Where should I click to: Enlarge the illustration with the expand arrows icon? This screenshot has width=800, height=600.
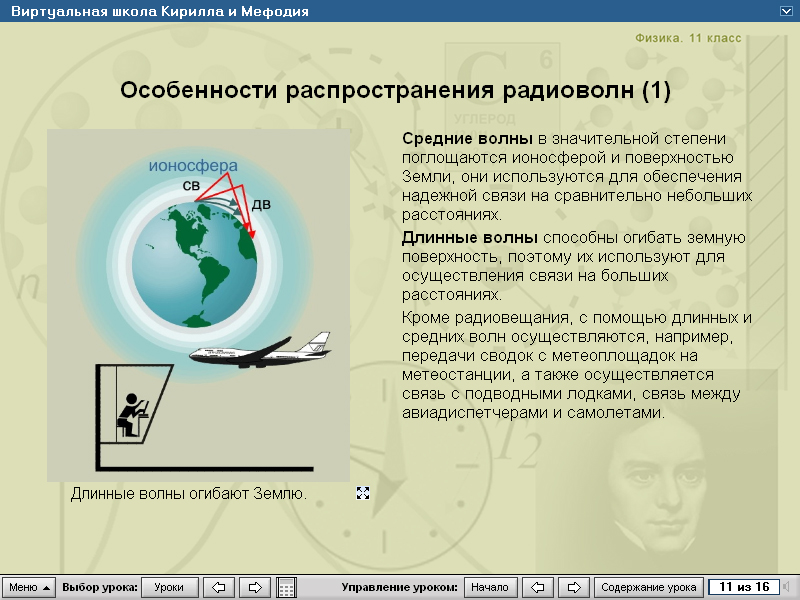tap(365, 491)
